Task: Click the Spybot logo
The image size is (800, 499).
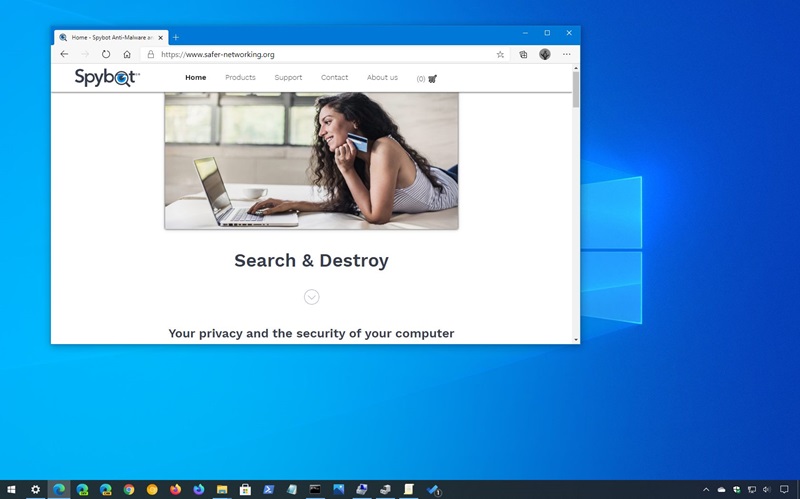Action: click(x=107, y=78)
